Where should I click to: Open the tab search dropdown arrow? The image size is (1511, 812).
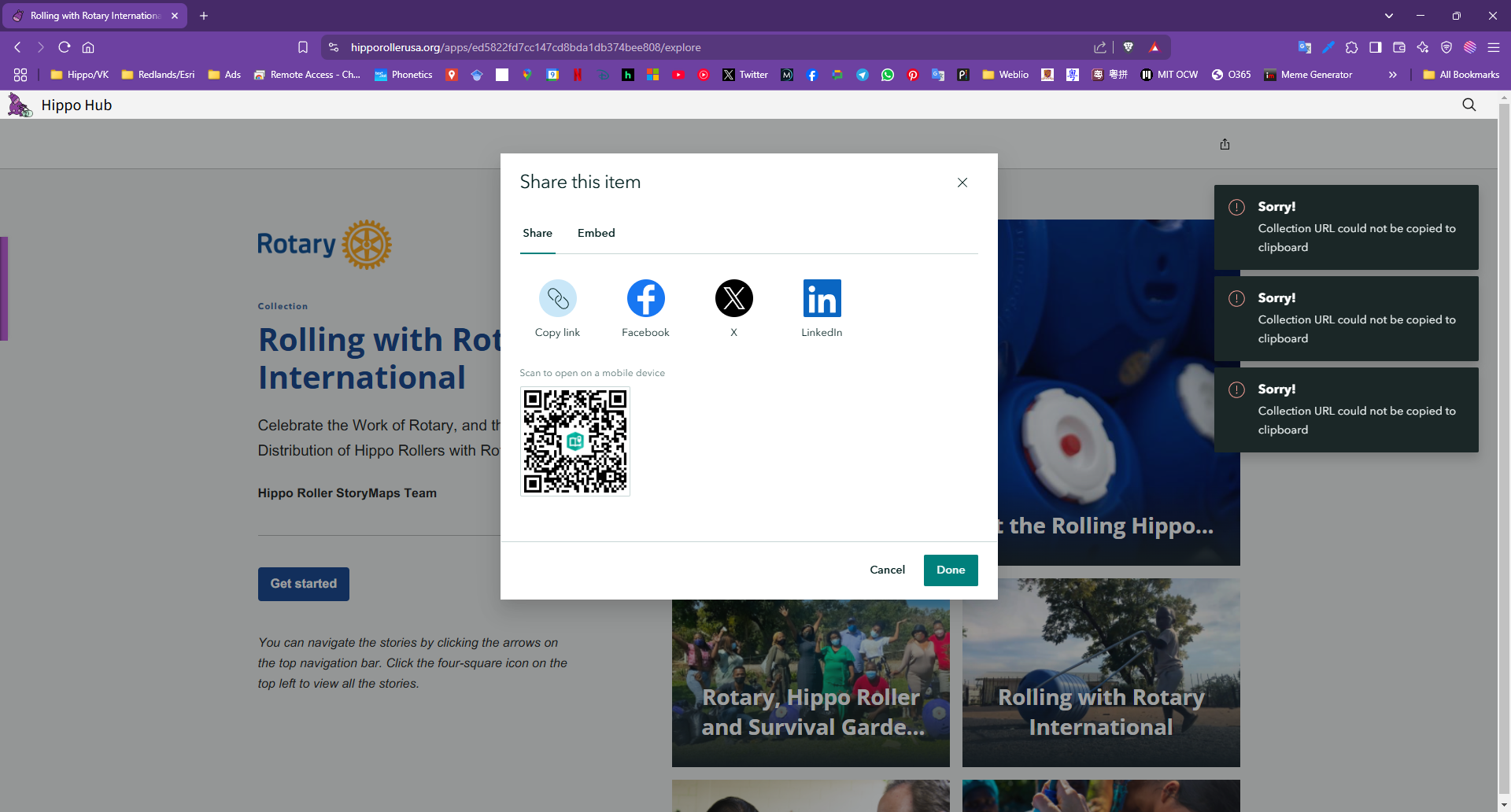click(1389, 16)
